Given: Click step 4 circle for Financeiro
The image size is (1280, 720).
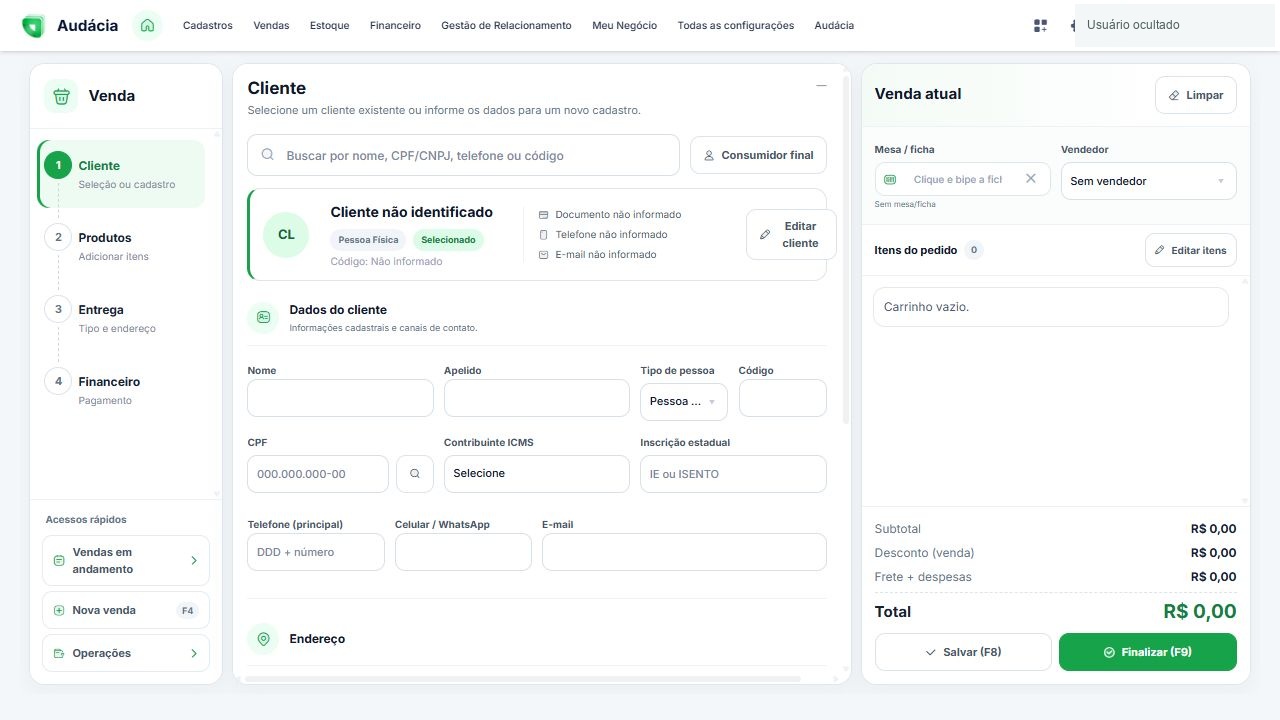Looking at the screenshot, I should coord(58,381).
